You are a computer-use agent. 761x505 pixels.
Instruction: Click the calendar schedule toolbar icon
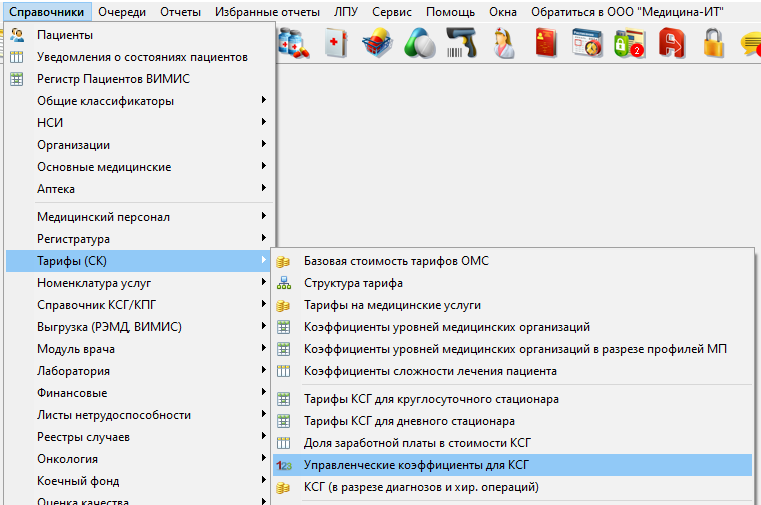click(587, 44)
